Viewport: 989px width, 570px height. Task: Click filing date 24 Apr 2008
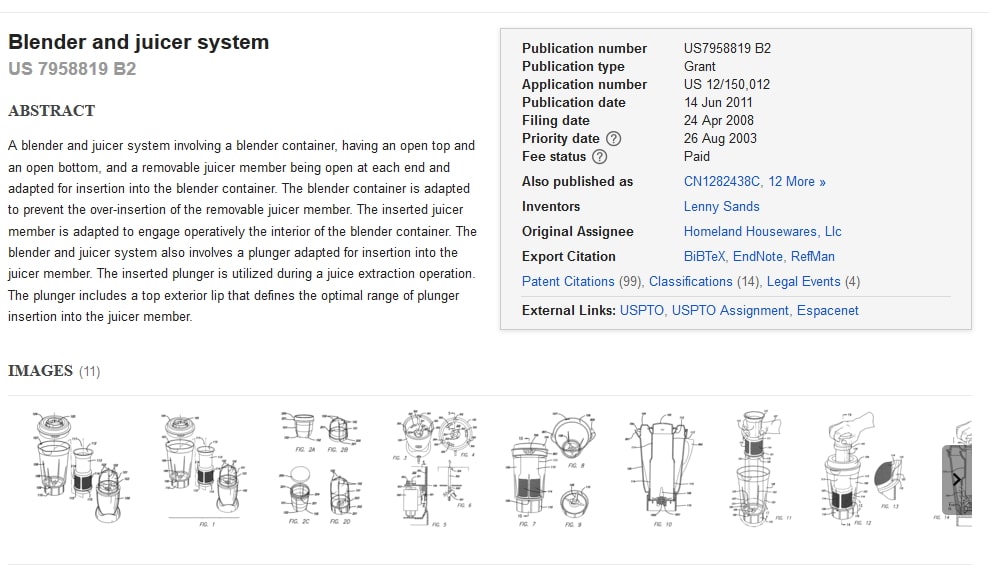pos(718,120)
